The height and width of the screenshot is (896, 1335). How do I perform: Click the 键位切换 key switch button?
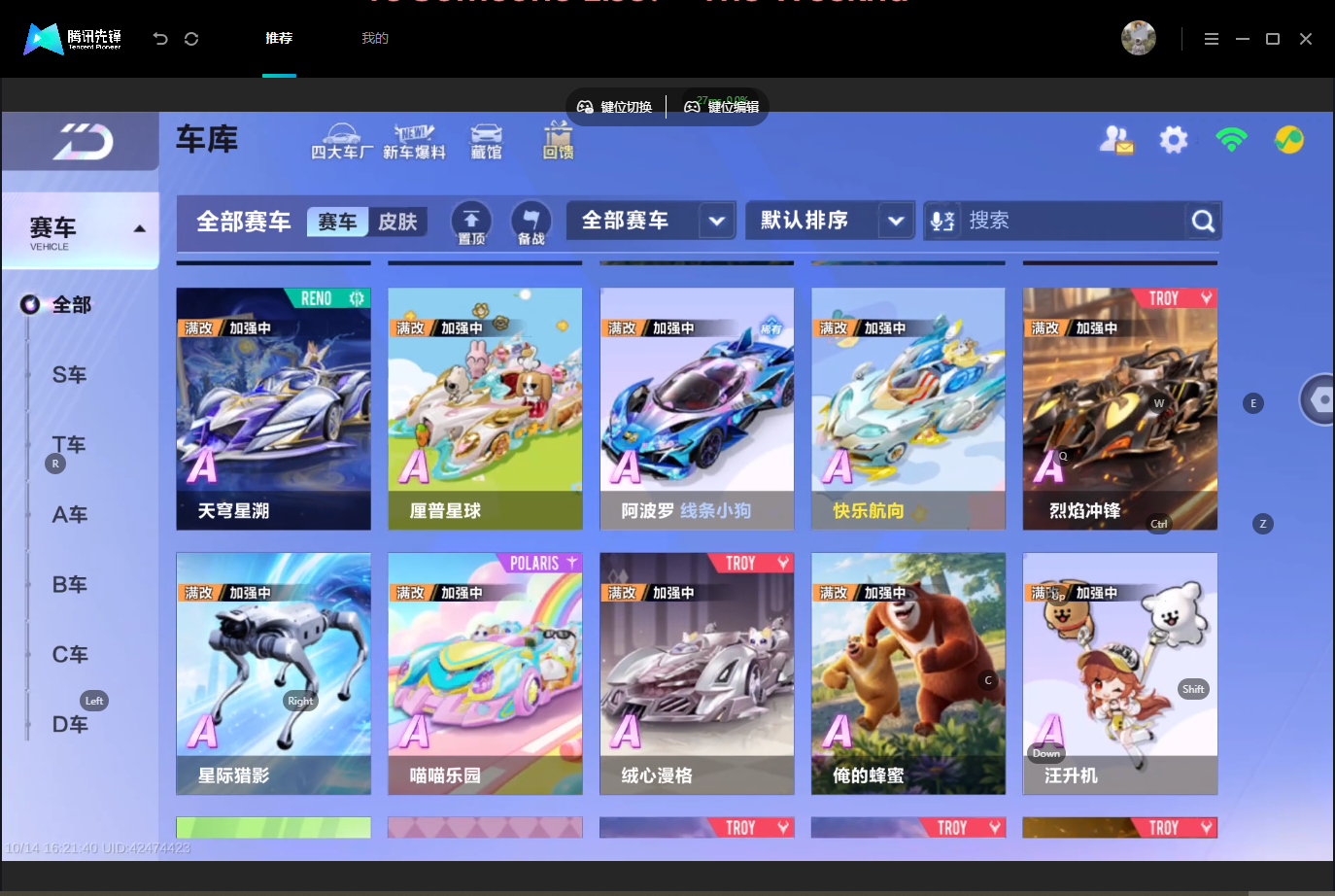(x=615, y=107)
